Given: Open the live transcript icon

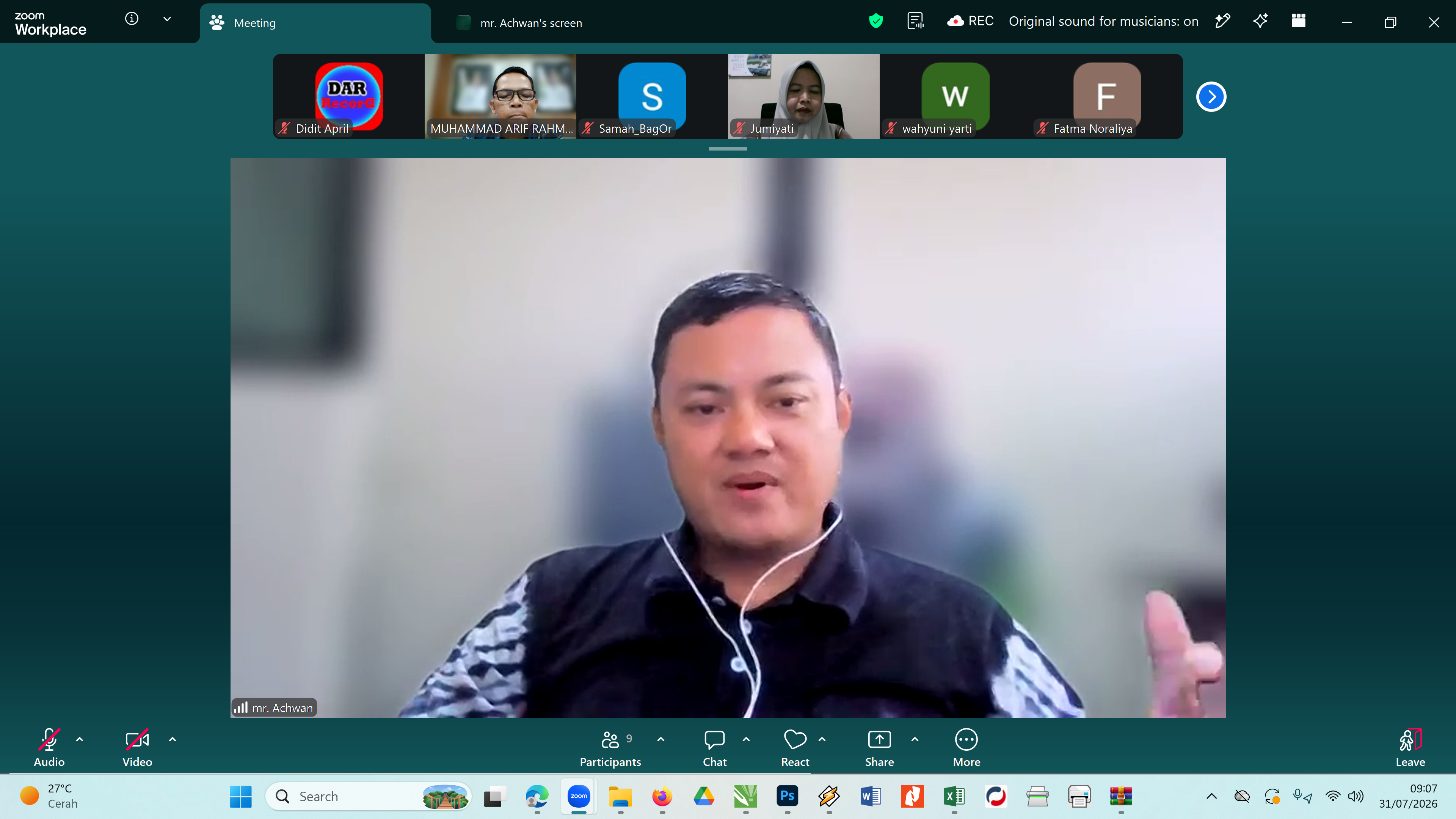Looking at the screenshot, I should click(x=915, y=22).
